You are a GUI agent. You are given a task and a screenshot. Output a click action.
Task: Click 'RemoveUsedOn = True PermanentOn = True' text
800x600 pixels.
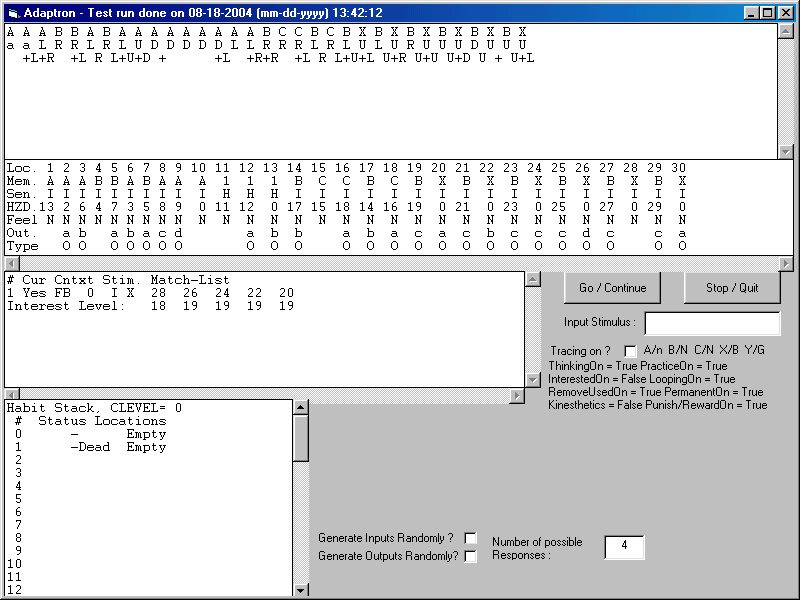pyautogui.click(x=656, y=392)
